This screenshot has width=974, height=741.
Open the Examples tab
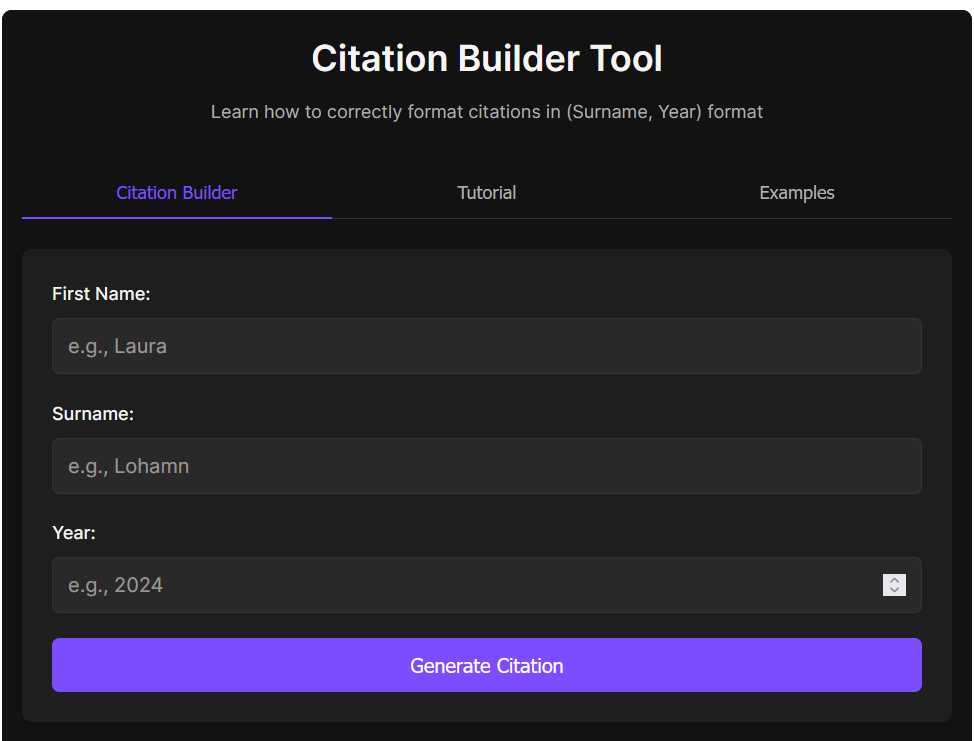pos(796,193)
